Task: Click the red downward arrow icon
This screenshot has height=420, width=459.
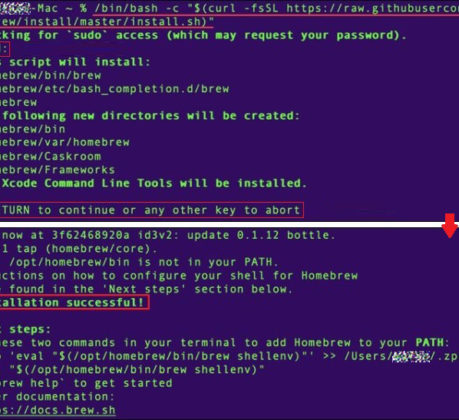Action: pos(450,226)
